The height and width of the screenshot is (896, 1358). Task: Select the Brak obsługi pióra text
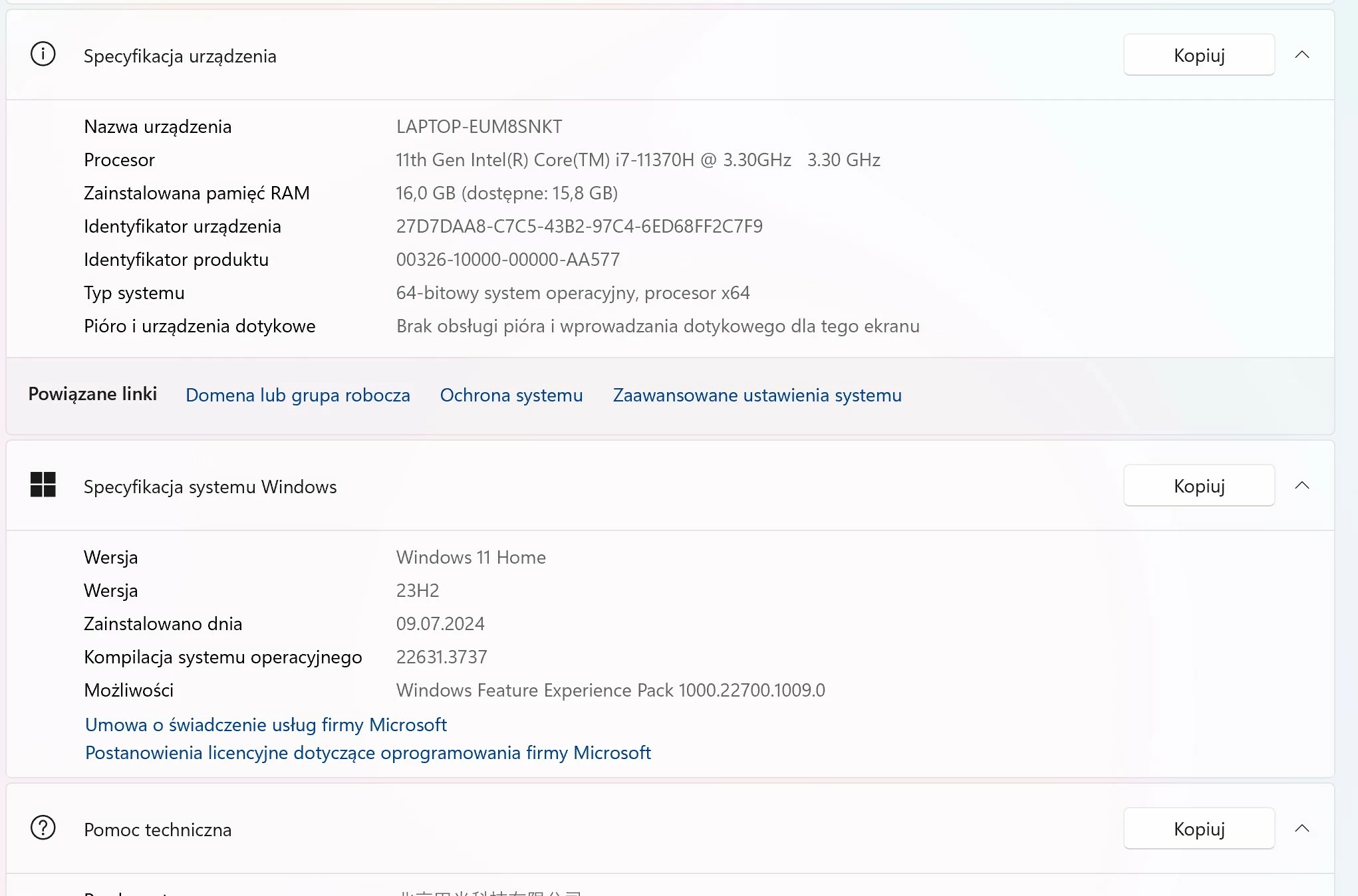pos(658,326)
